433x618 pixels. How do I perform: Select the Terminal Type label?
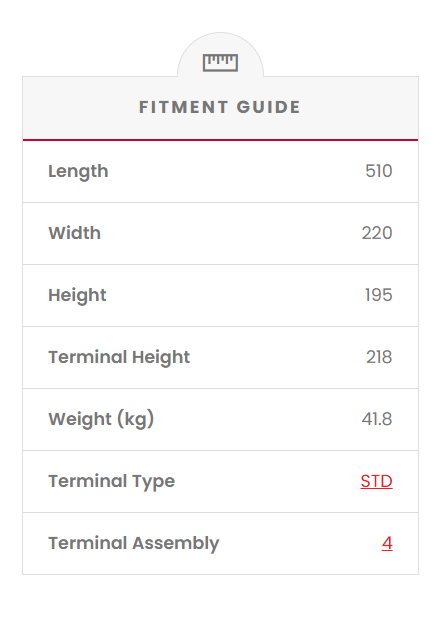[112, 482]
